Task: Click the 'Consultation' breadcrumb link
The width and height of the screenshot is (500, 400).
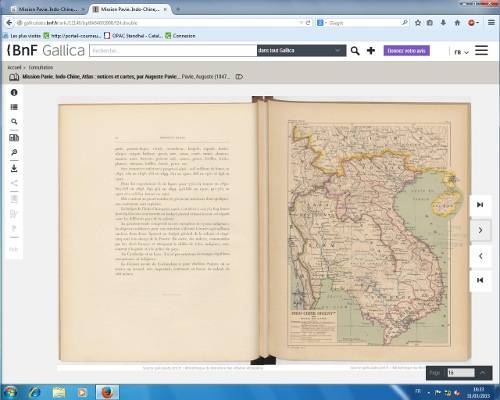Action: [41, 67]
